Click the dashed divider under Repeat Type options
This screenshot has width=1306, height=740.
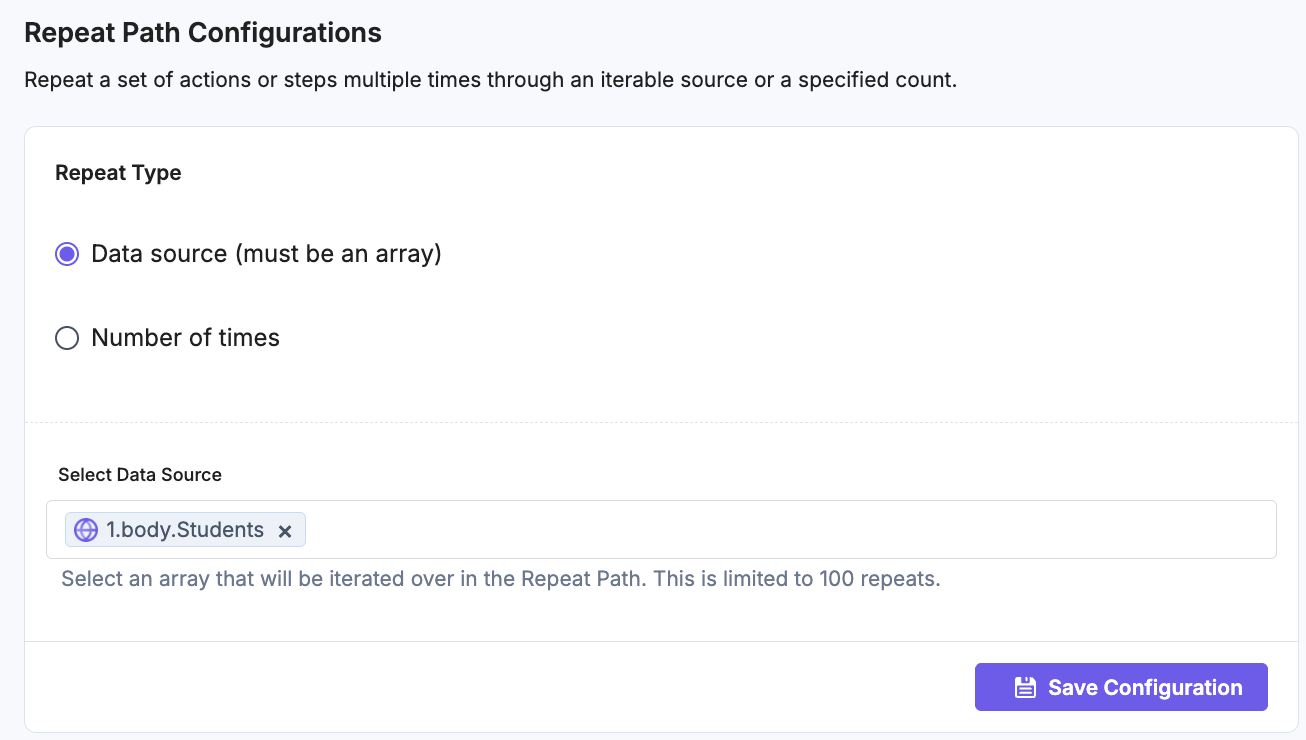click(x=660, y=422)
